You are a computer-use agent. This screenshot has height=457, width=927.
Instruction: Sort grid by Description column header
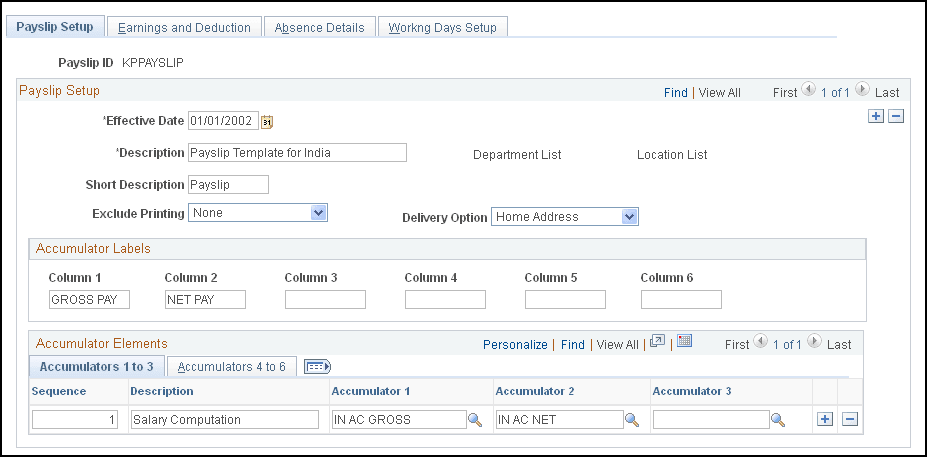point(161,391)
